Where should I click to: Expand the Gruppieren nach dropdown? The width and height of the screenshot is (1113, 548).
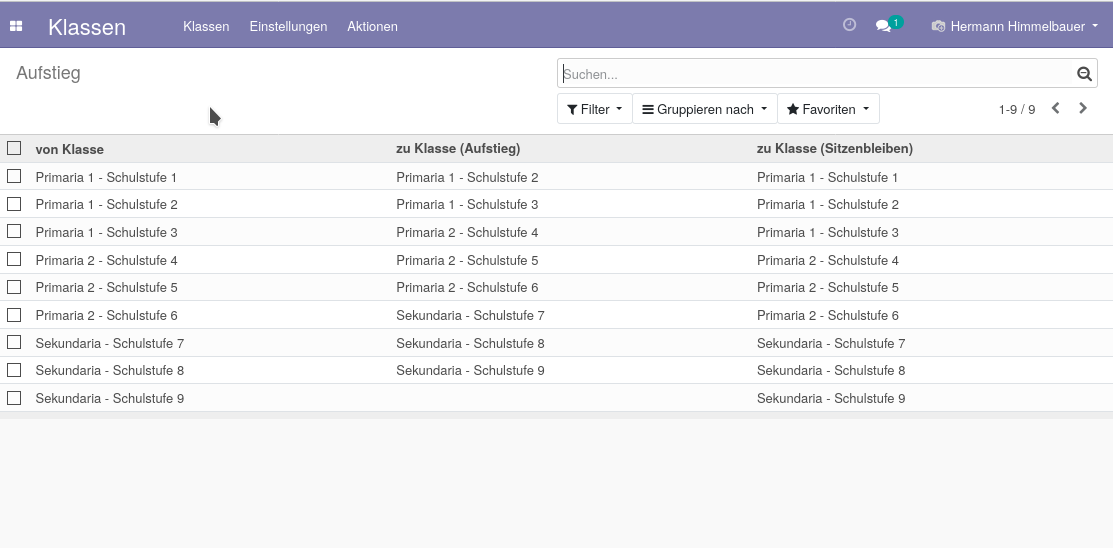704,109
